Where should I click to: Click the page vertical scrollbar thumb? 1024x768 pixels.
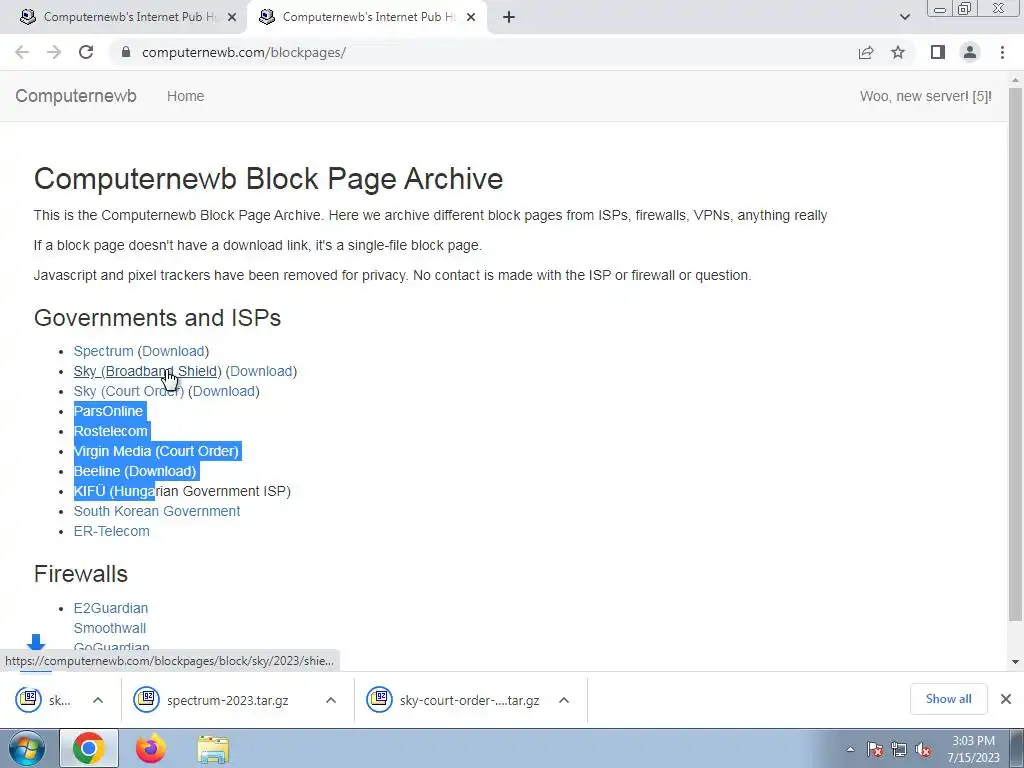click(x=1015, y=353)
